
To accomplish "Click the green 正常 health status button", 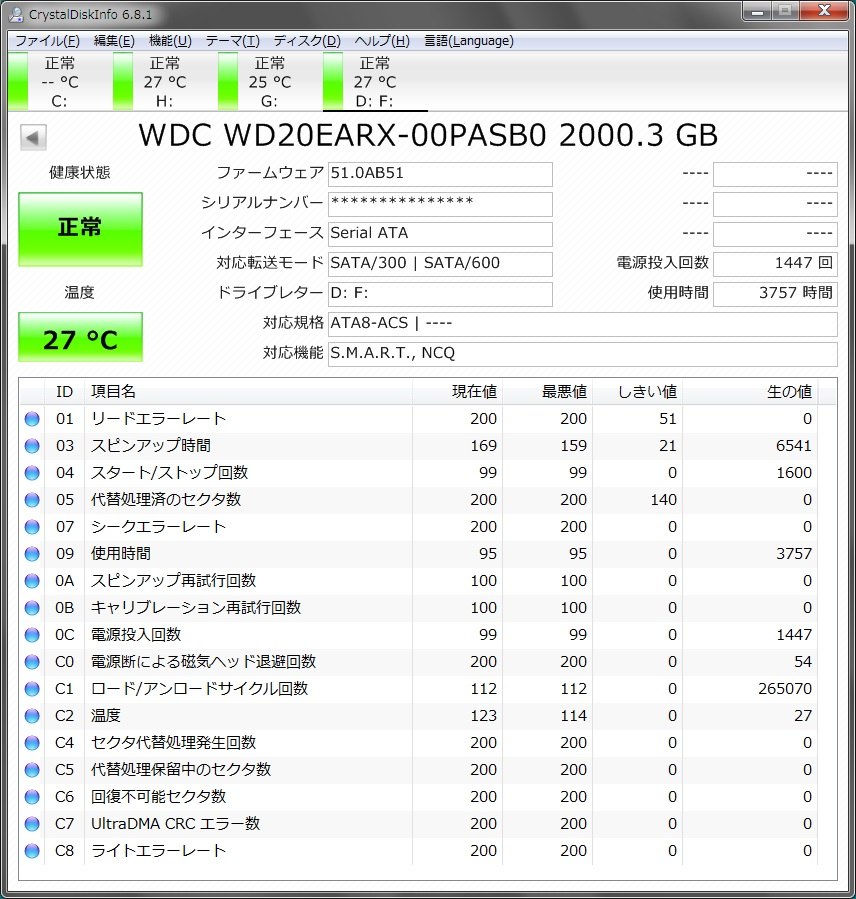I will point(79,228).
